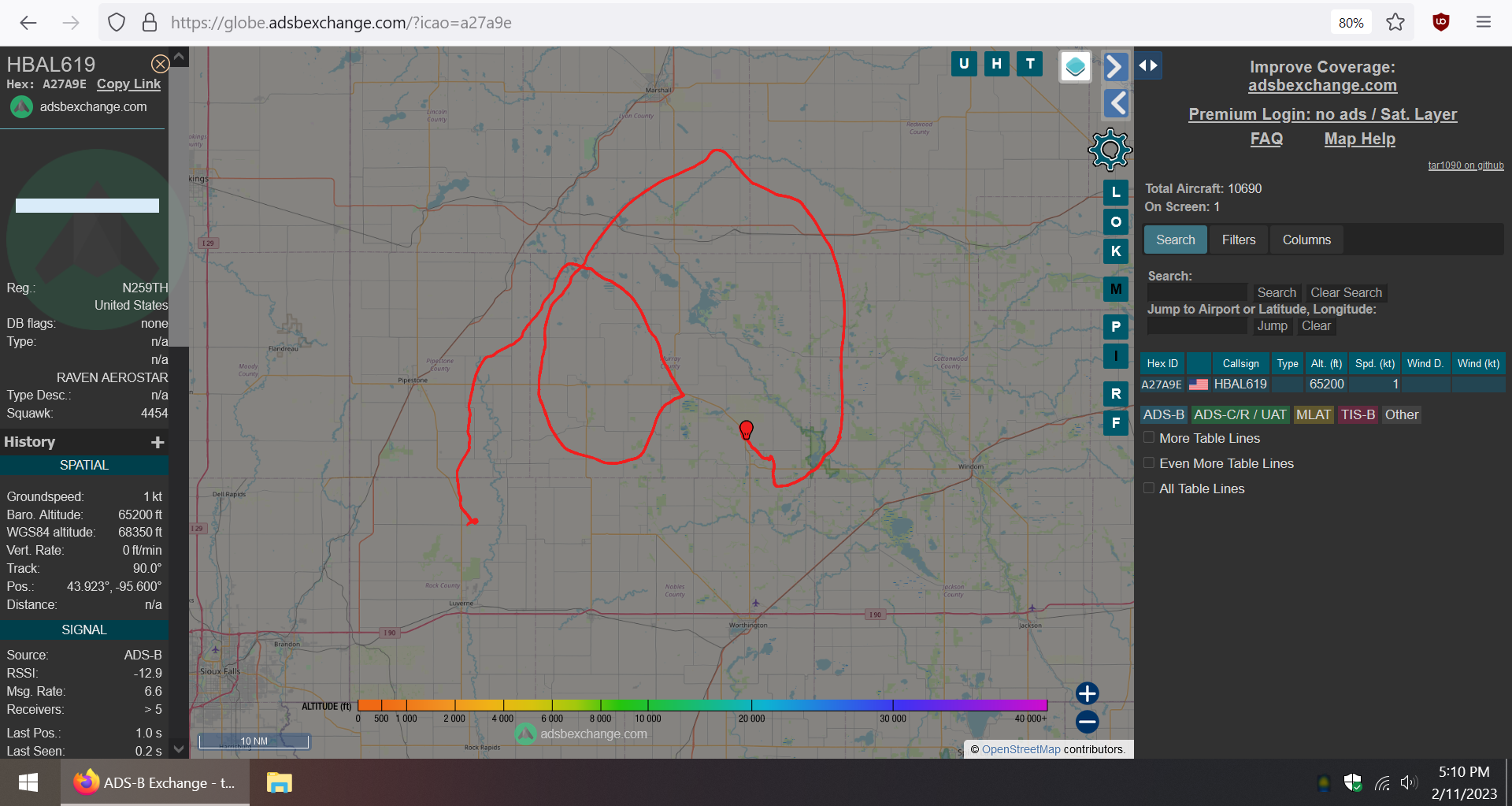The height and width of the screenshot is (806, 1512).
Task: Open the uBlock Origin extension icon
Action: point(1441,23)
